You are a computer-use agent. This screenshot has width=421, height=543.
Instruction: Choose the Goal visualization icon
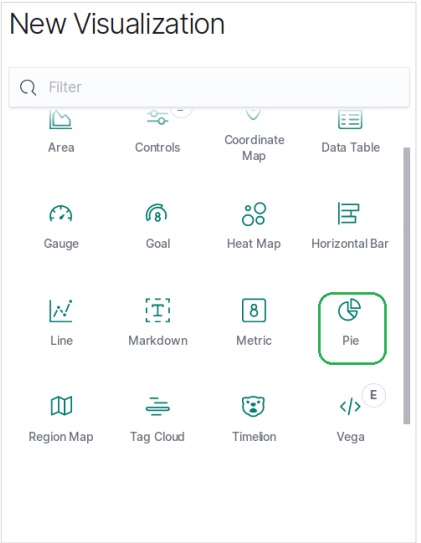[156, 213]
